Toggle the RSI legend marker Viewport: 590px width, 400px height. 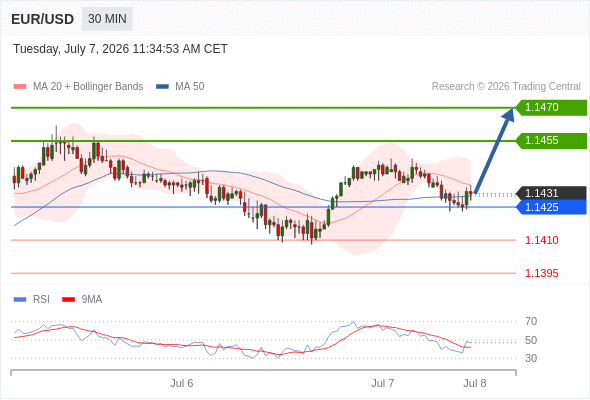tap(20, 300)
